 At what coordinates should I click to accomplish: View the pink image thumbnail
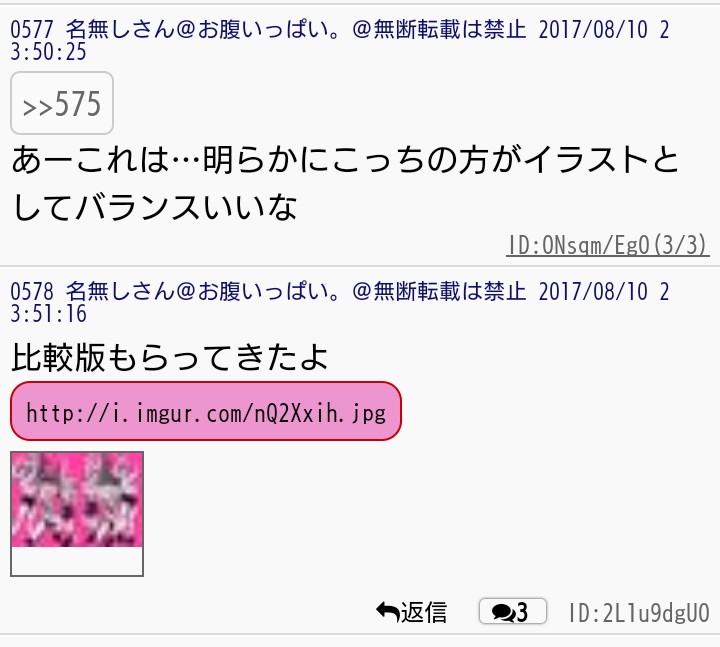[77, 499]
